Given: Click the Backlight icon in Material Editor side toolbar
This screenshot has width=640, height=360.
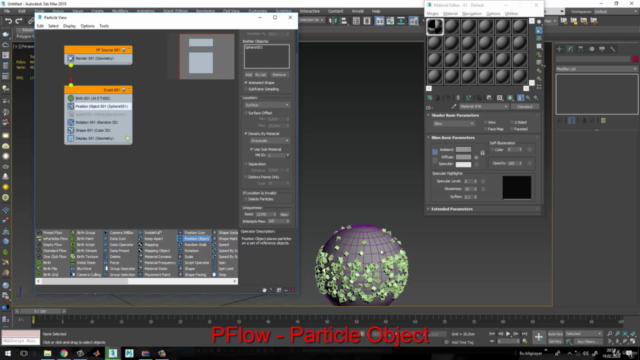Looking at the screenshot, I should pyautogui.click(x=539, y=30).
